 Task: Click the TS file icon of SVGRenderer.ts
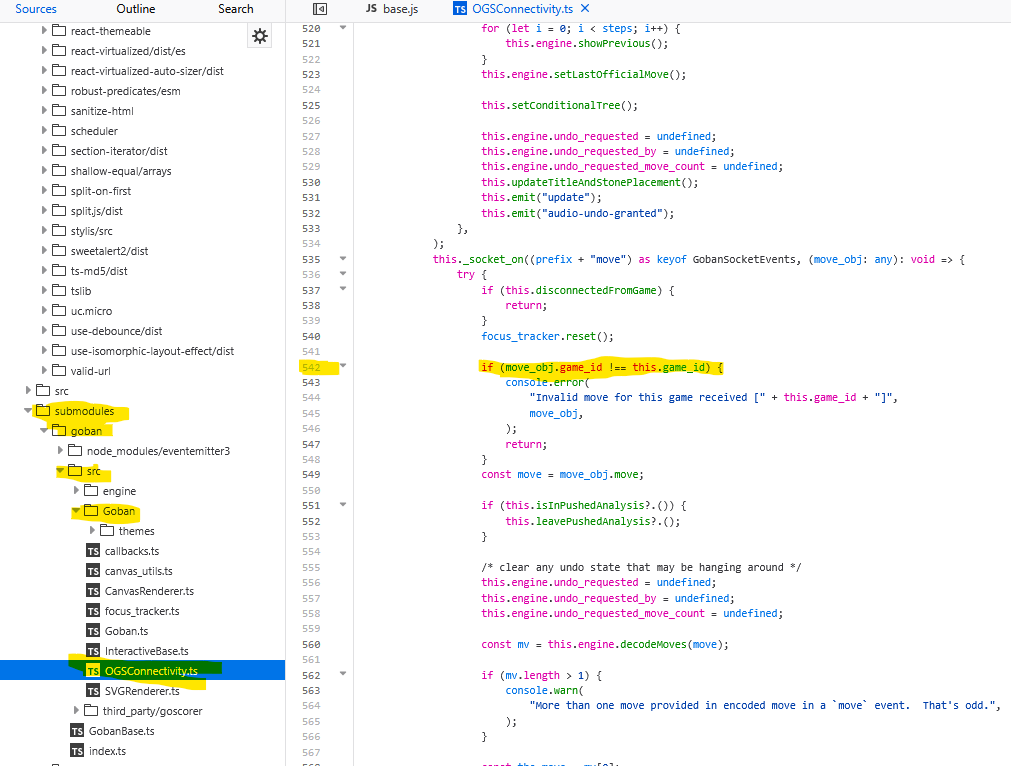[x=93, y=691]
